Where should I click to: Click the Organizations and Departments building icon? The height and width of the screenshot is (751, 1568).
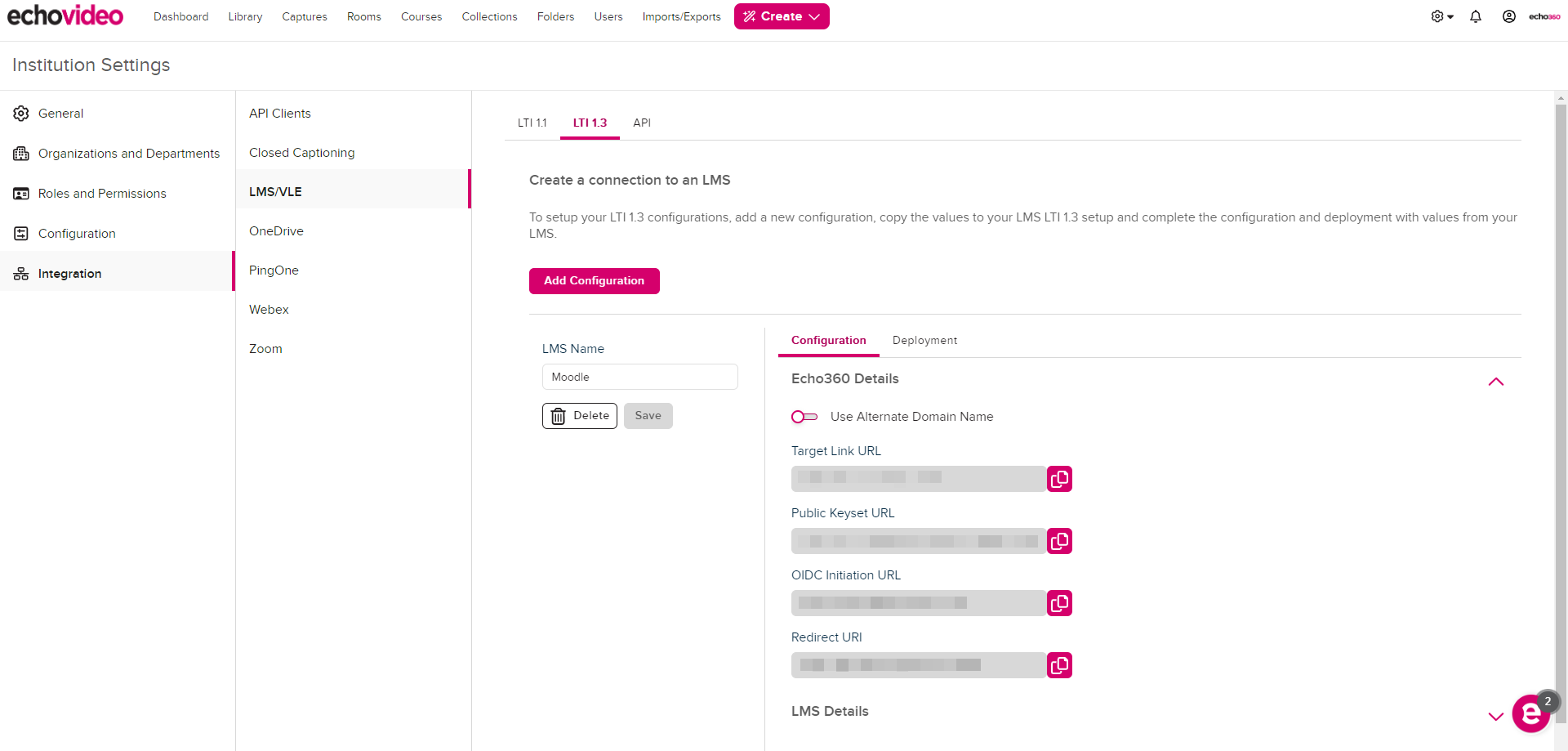[x=21, y=154]
